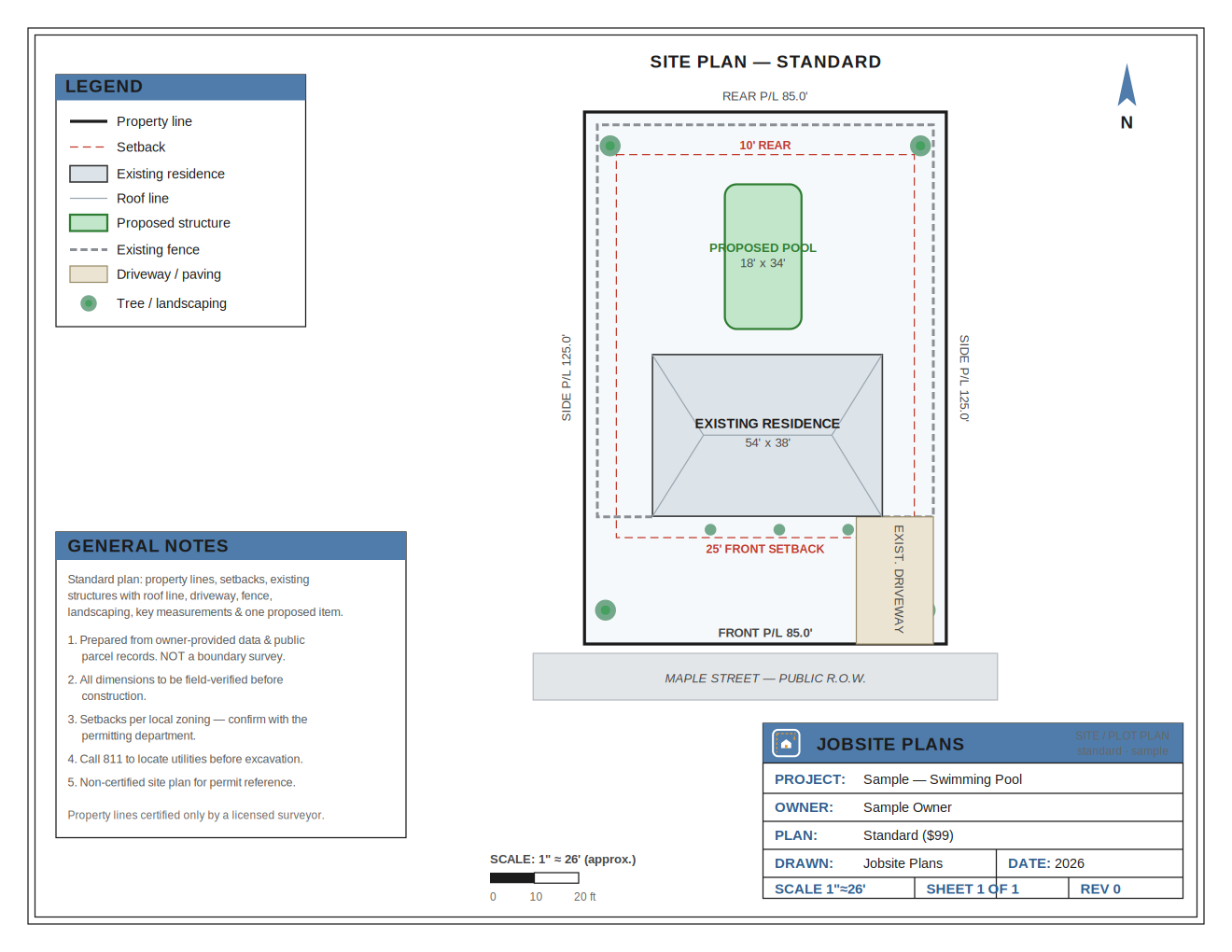Click the scale bar graphic

(535, 878)
